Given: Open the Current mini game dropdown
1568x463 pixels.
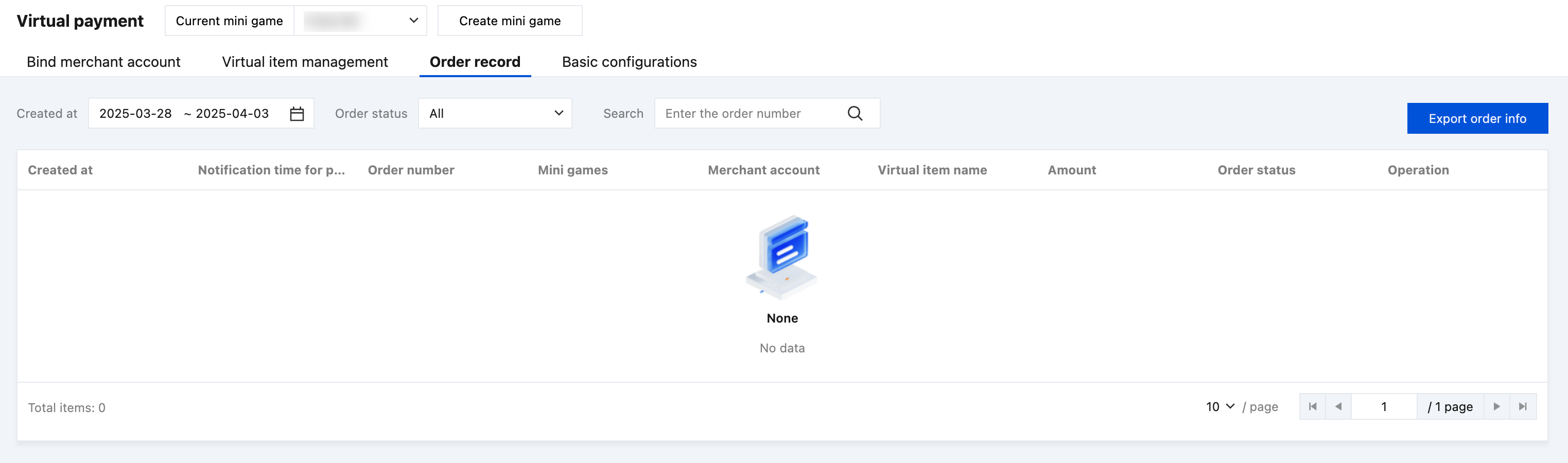Looking at the screenshot, I should [x=360, y=21].
